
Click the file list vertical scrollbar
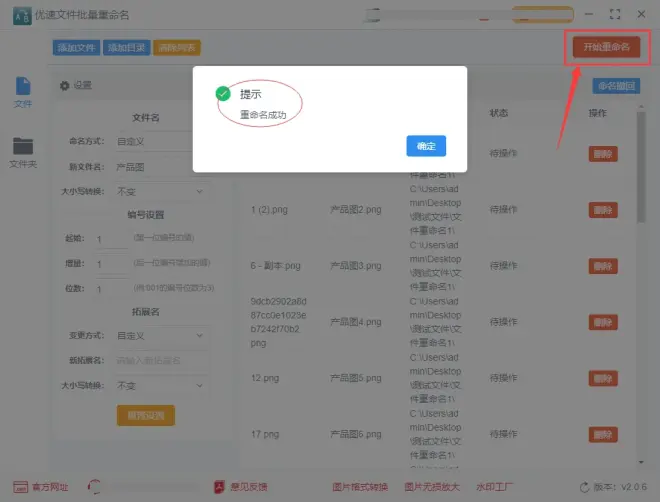(x=641, y=167)
